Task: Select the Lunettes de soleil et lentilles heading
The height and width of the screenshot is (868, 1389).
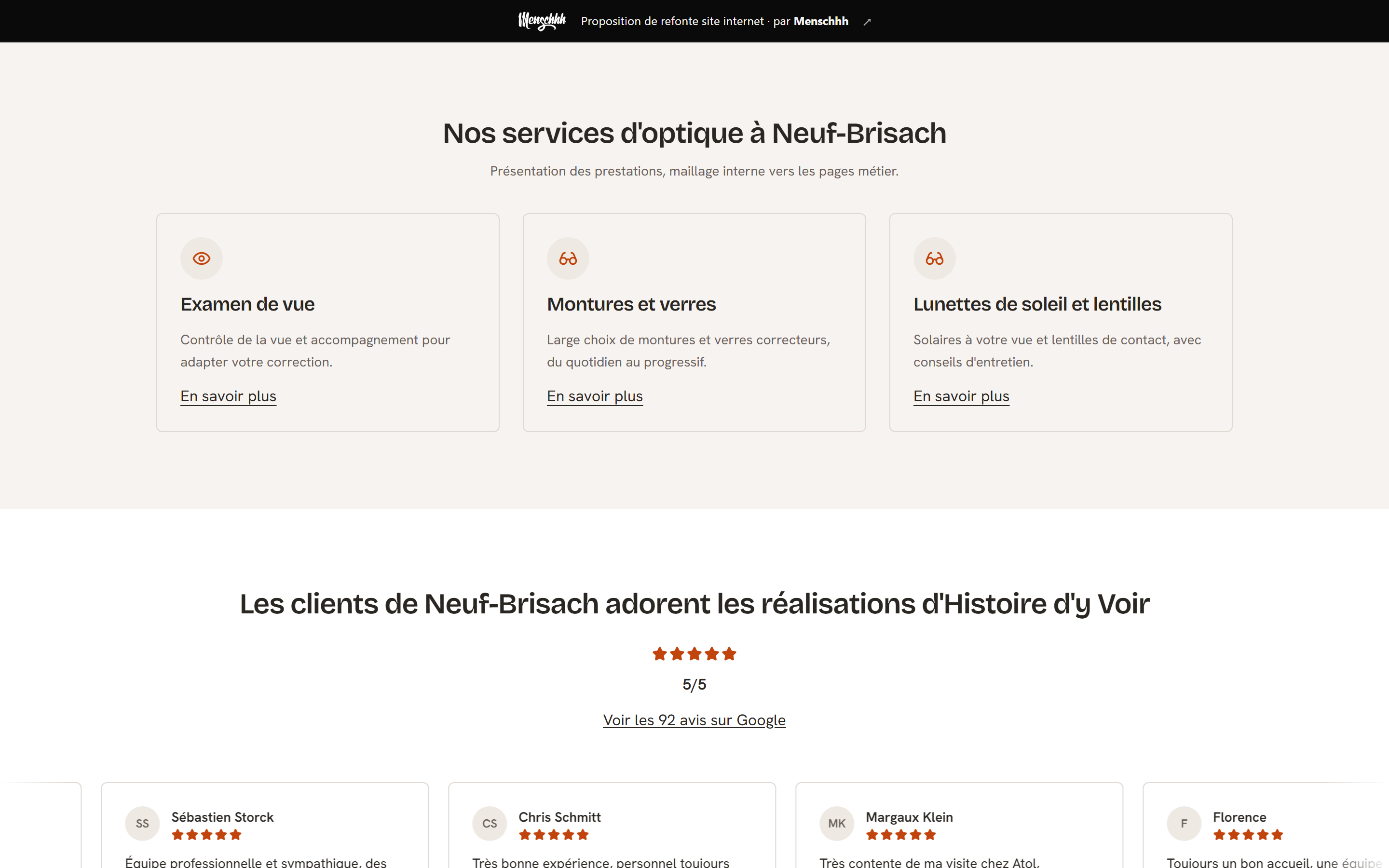Action: (x=1037, y=304)
